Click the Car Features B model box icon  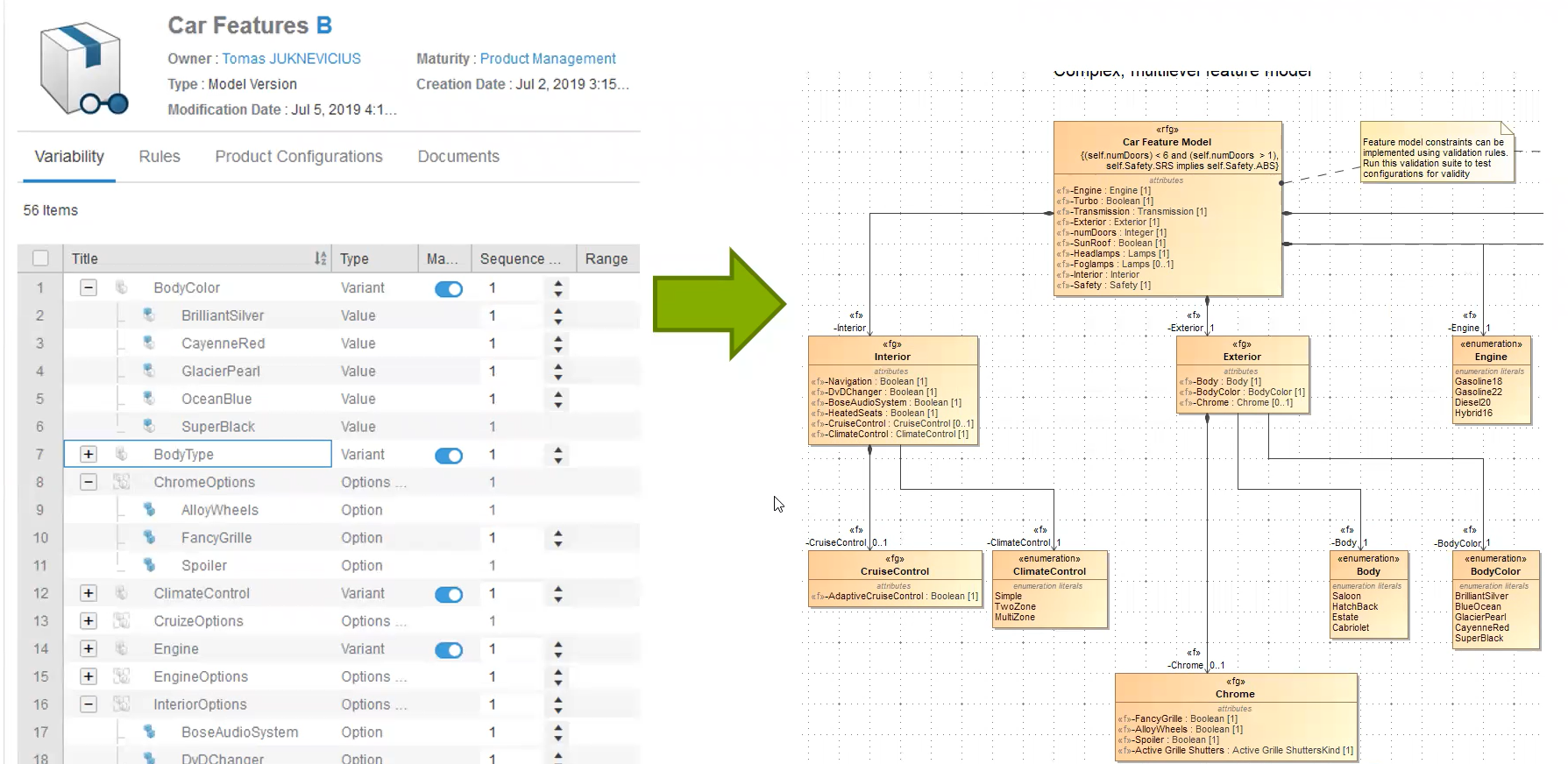[x=83, y=70]
